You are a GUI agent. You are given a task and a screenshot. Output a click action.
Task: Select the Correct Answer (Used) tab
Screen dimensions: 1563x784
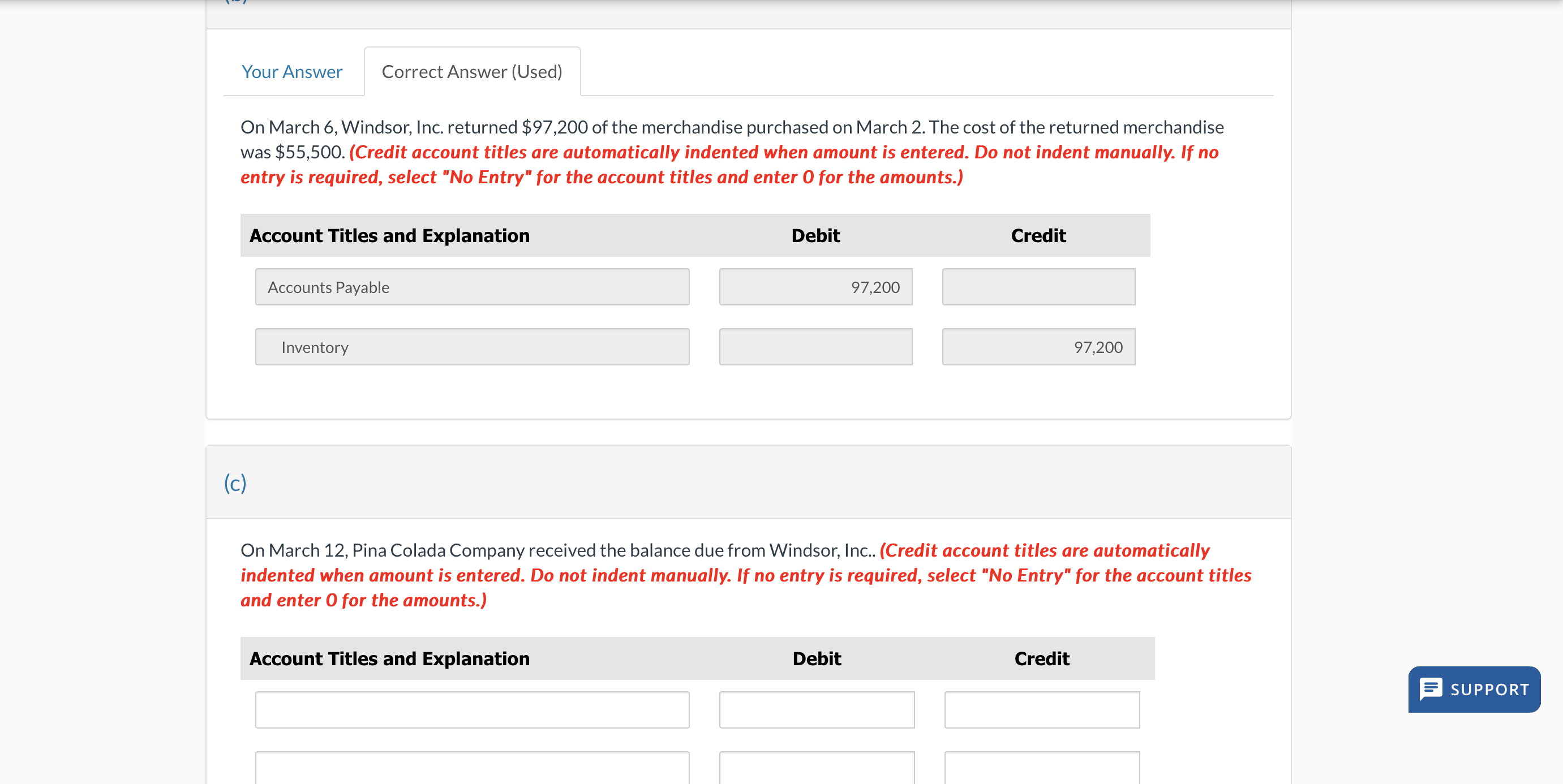pos(471,71)
